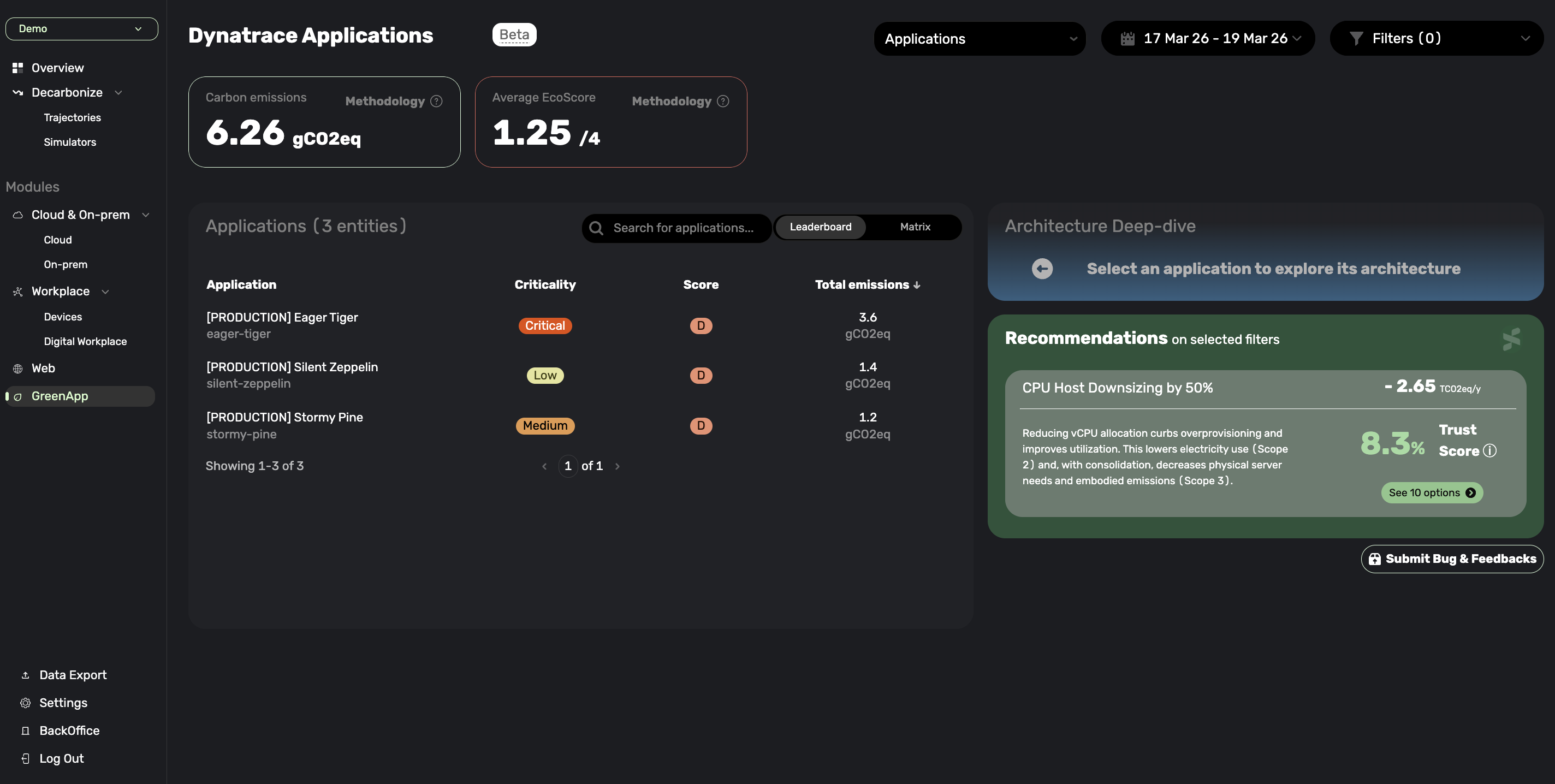Click the Workplace icon in the sidebar
The width and height of the screenshot is (1555, 784).
[17, 292]
